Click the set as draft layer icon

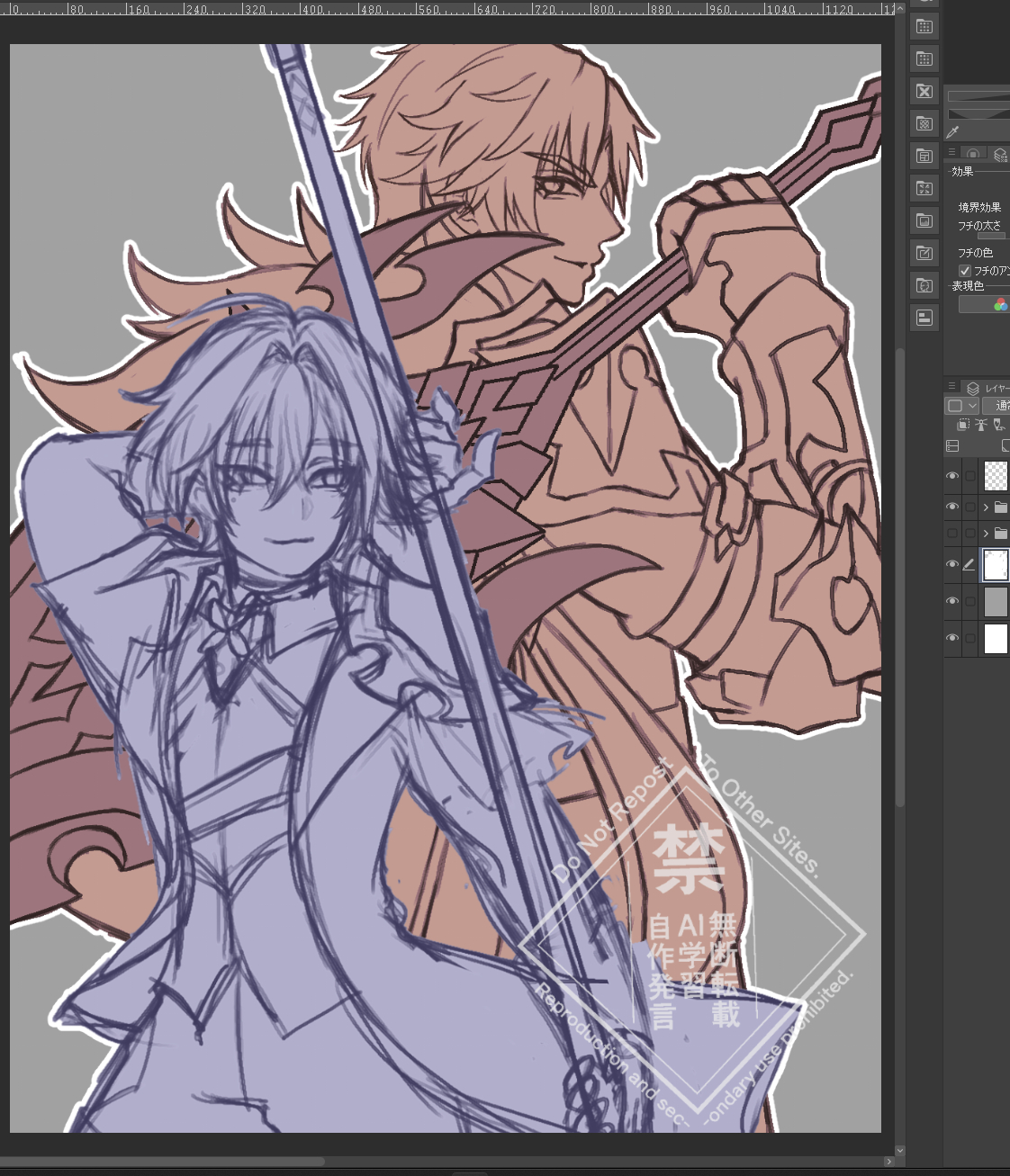(998, 425)
